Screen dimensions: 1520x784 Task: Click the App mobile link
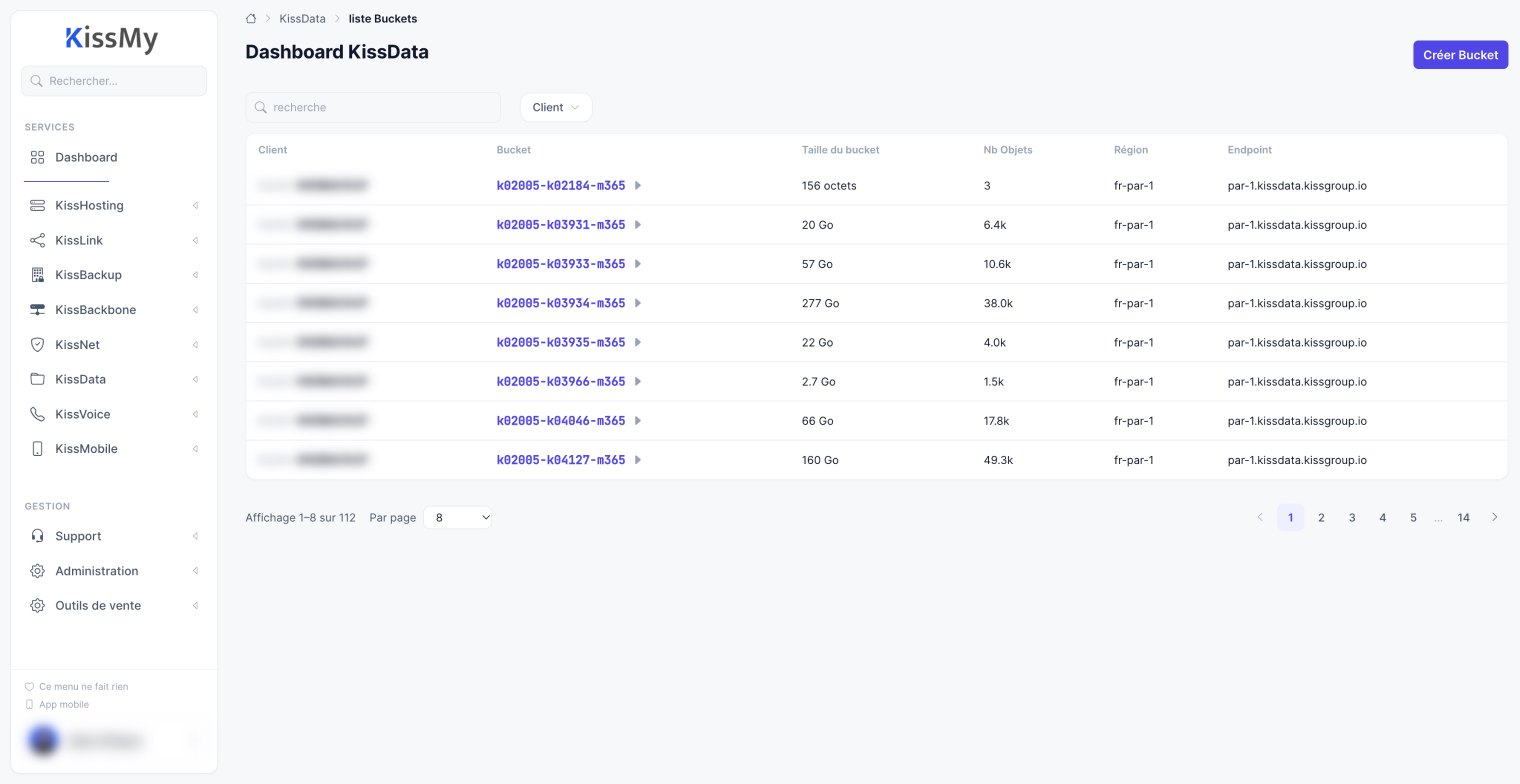(x=64, y=705)
